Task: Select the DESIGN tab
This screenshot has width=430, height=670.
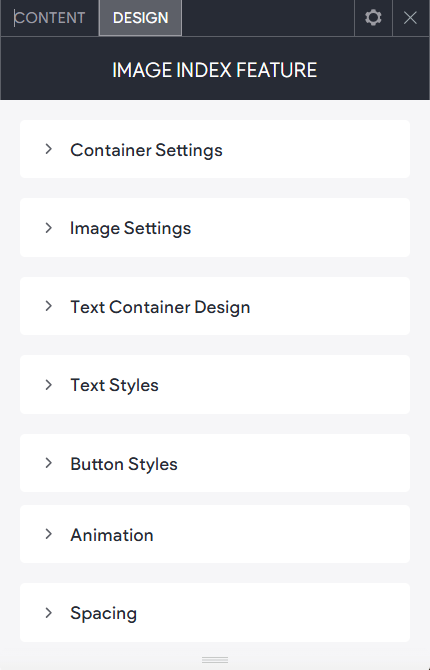Action: [x=140, y=18]
